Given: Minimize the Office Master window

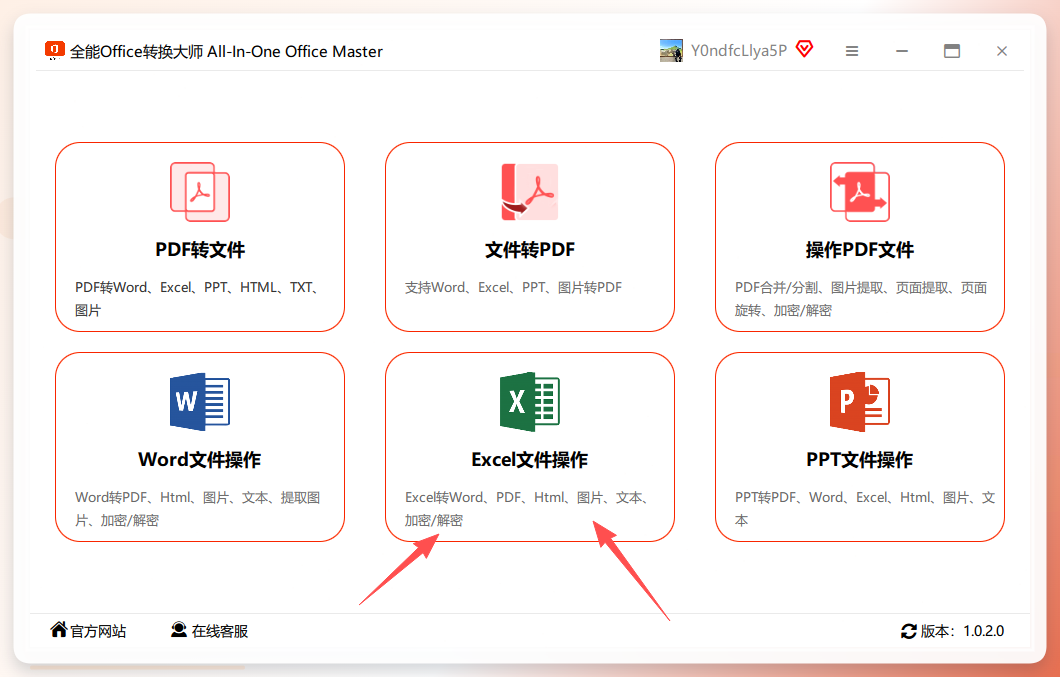Looking at the screenshot, I should click(x=902, y=51).
